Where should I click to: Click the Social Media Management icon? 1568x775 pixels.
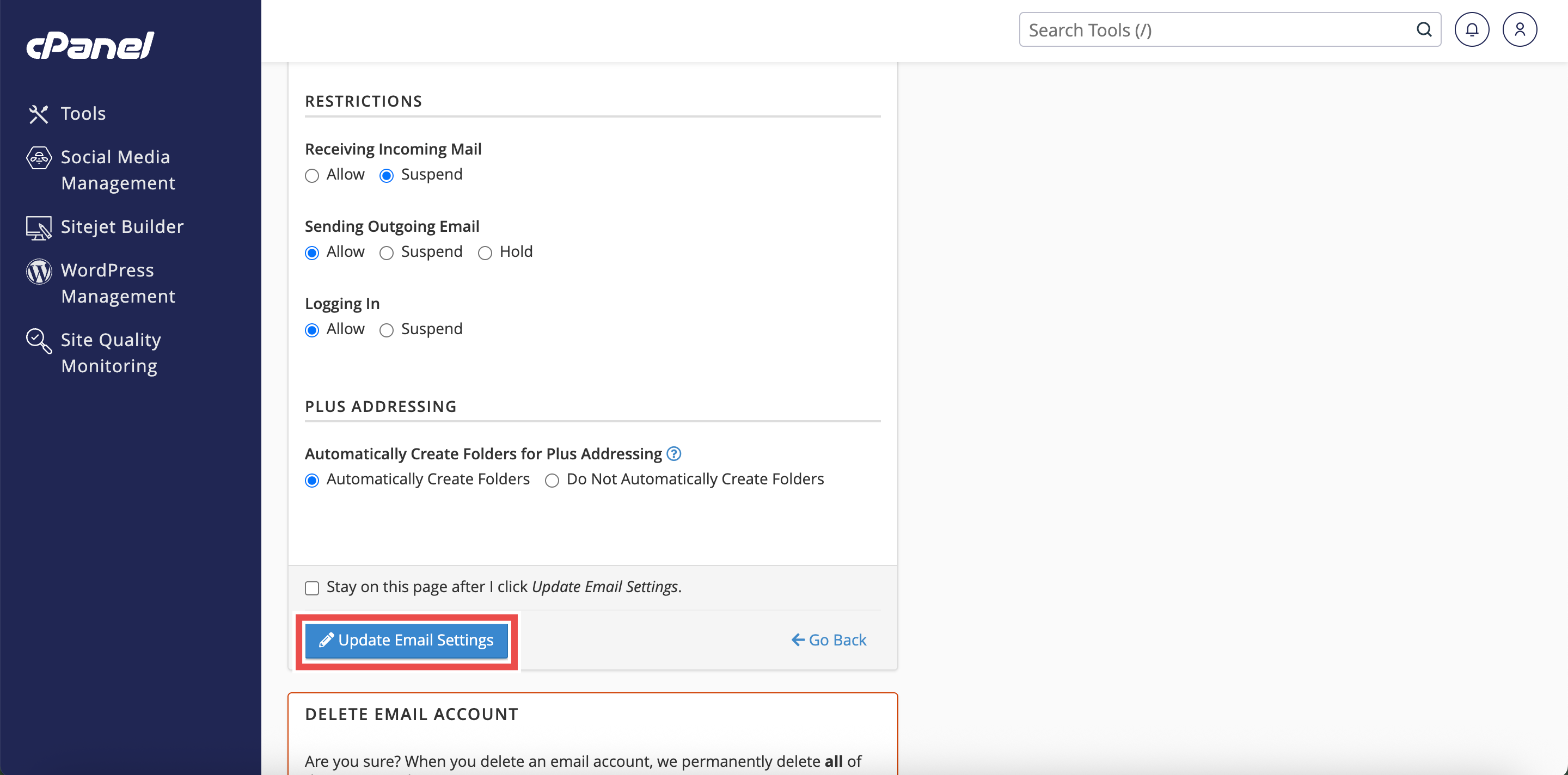(39, 158)
